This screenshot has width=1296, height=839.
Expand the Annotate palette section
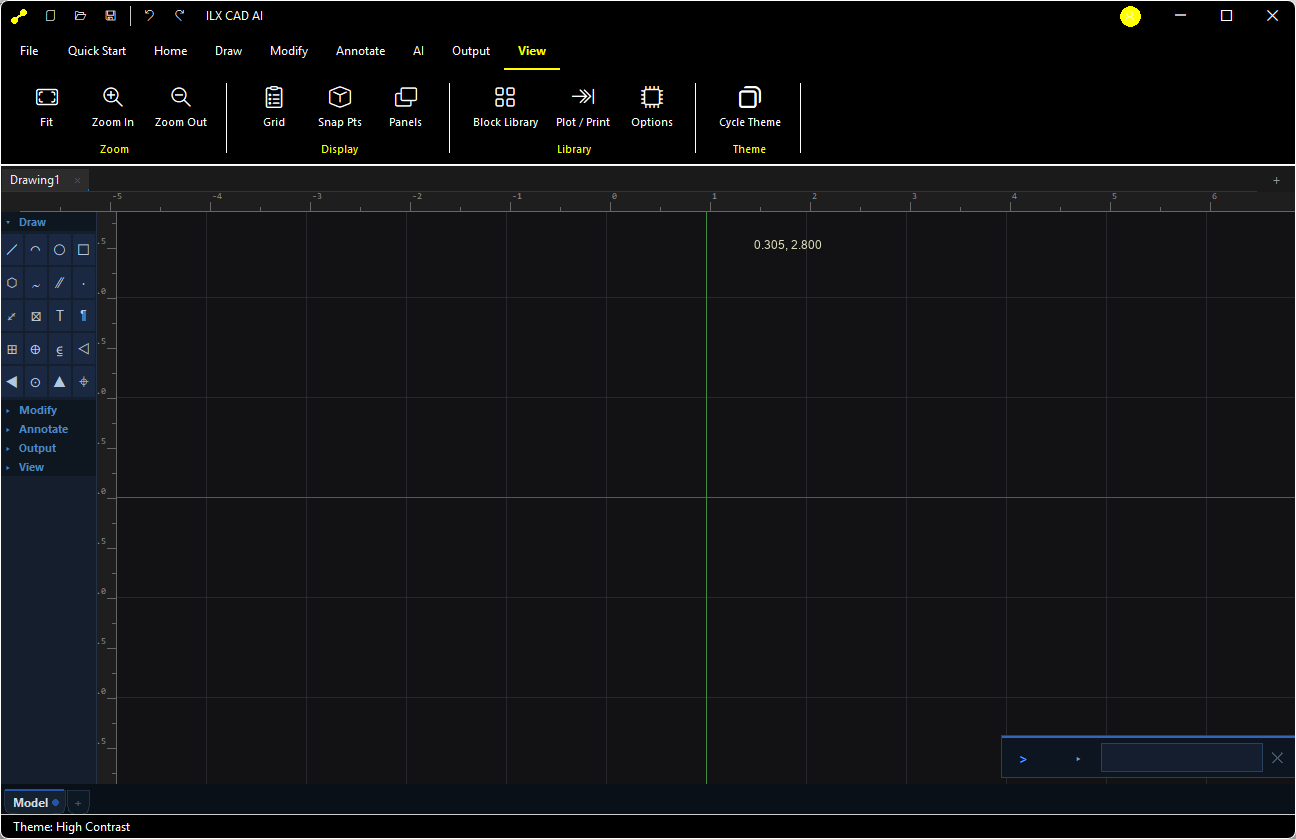pos(48,429)
